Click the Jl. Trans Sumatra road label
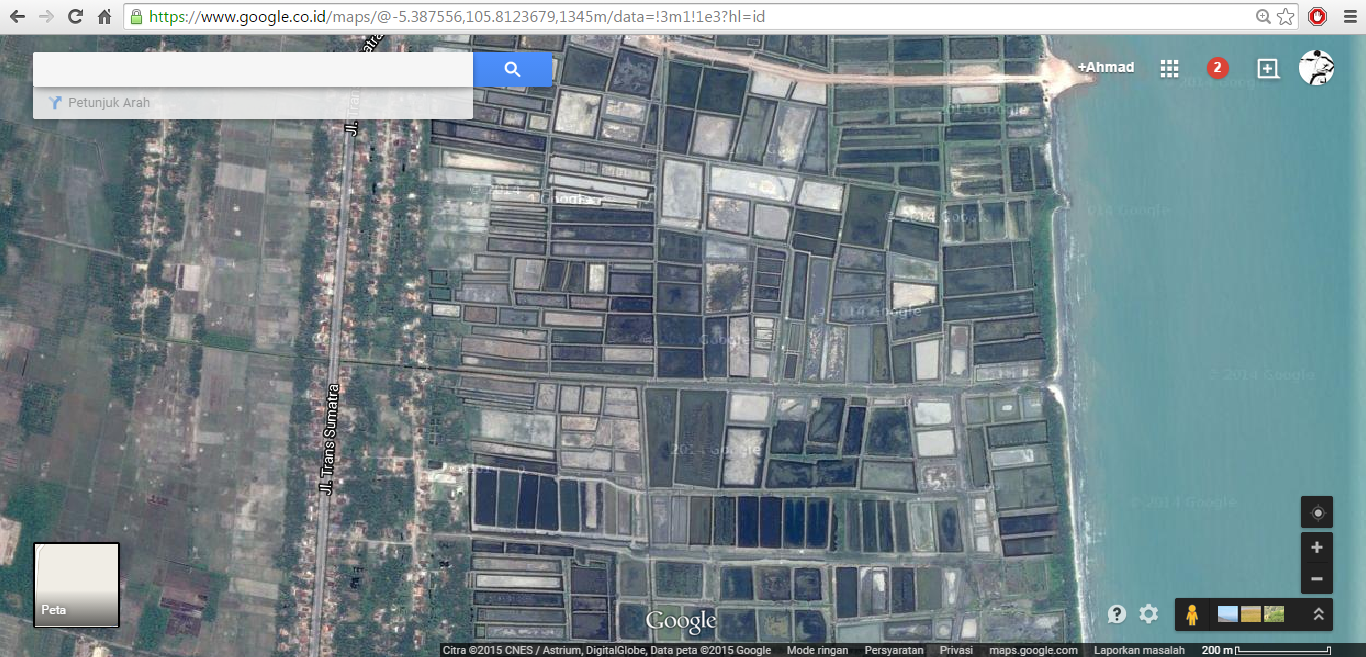 point(328,439)
